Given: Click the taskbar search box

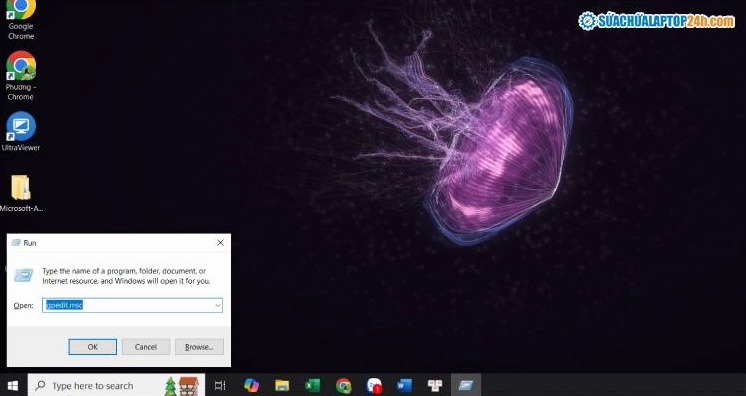Looking at the screenshot, I should (x=116, y=385).
